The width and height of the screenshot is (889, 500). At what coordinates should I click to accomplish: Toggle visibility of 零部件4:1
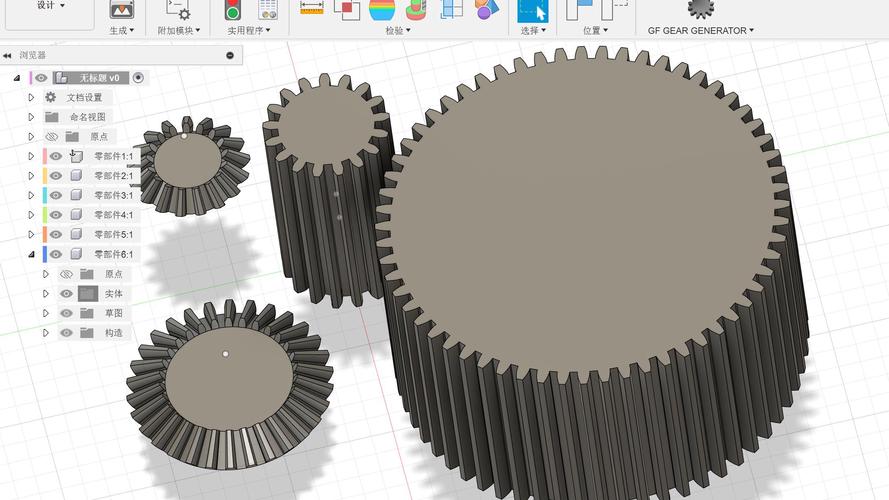click(x=56, y=215)
